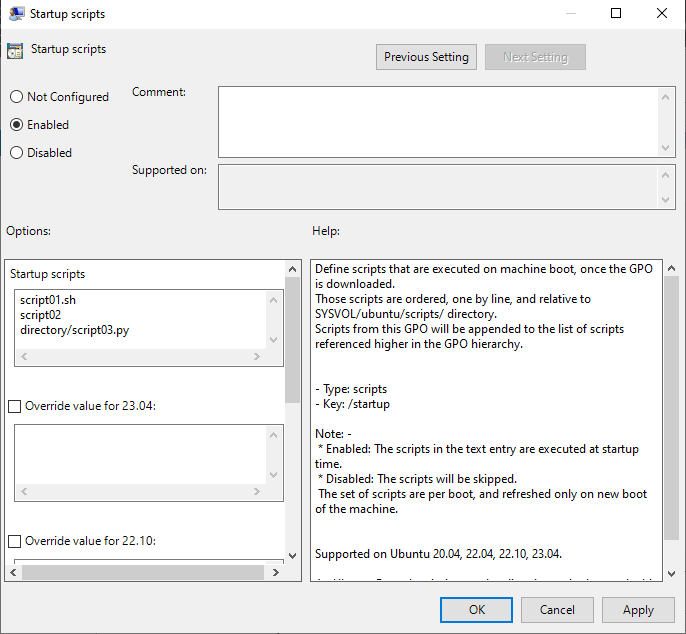
Task: Click 23.04 override box up arrow
Action: (x=274, y=435)
